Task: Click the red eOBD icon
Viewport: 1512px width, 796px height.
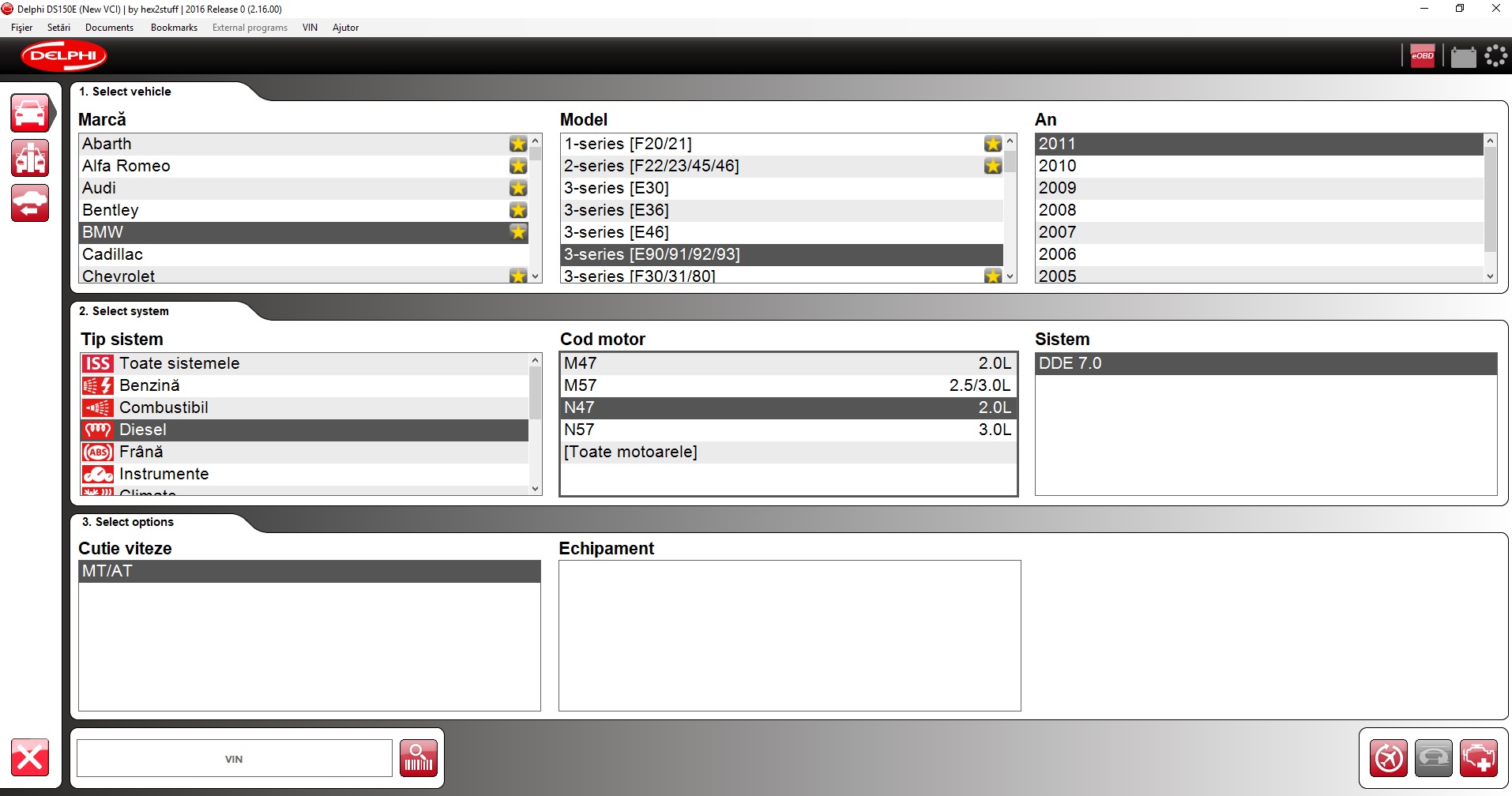Action: point(1423,56)
